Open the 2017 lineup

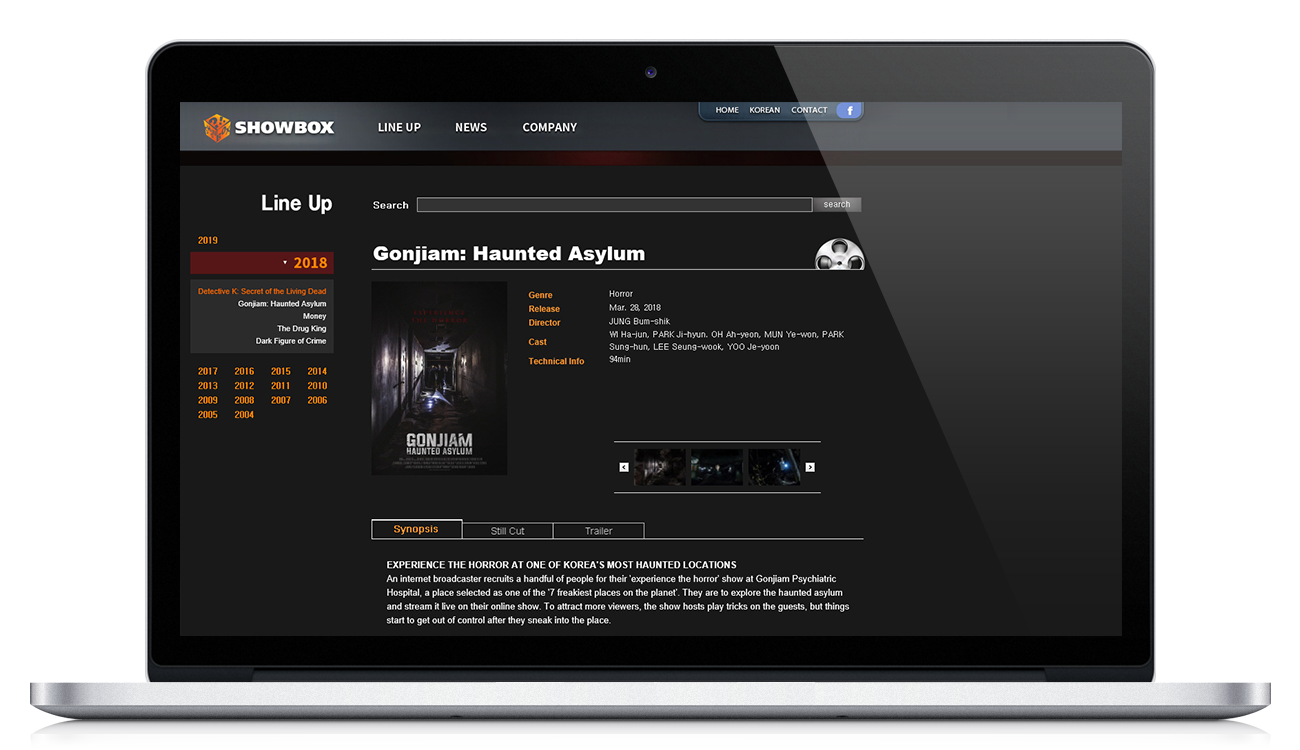point(208,372)
